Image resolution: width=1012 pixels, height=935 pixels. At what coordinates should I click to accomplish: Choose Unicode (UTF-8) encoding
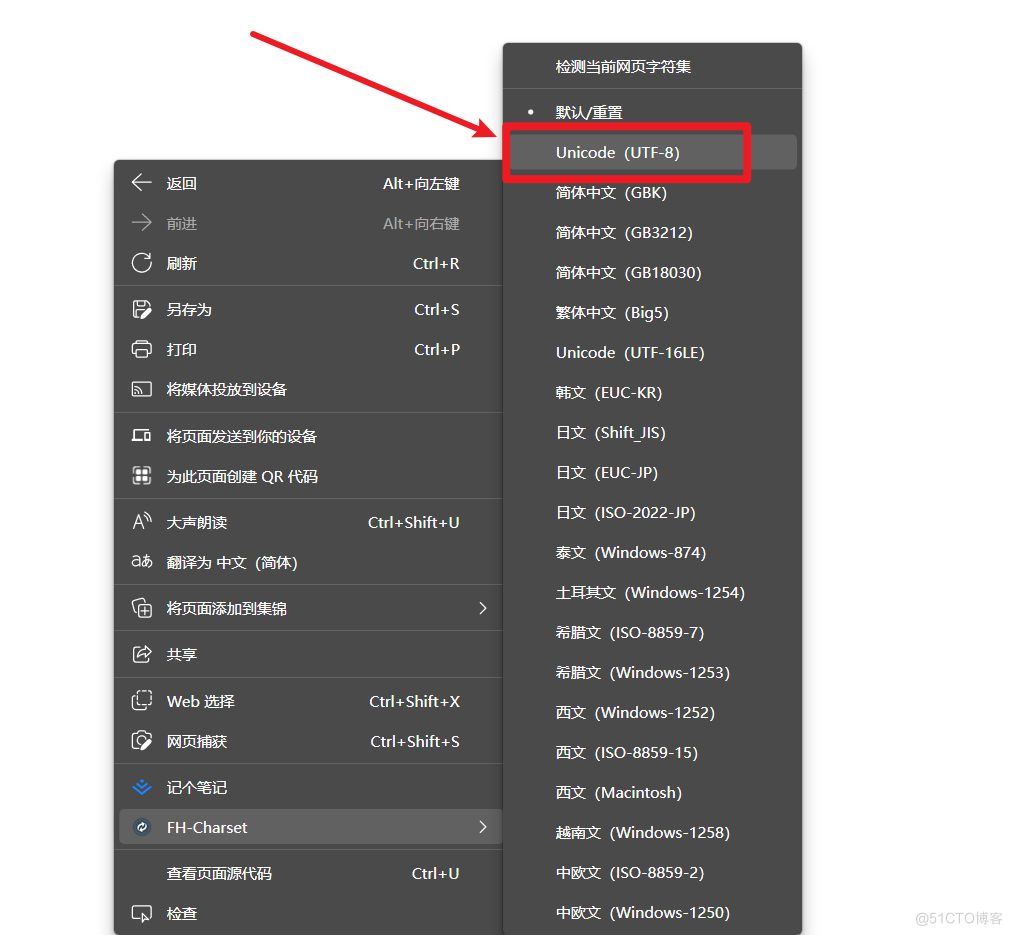617,152
